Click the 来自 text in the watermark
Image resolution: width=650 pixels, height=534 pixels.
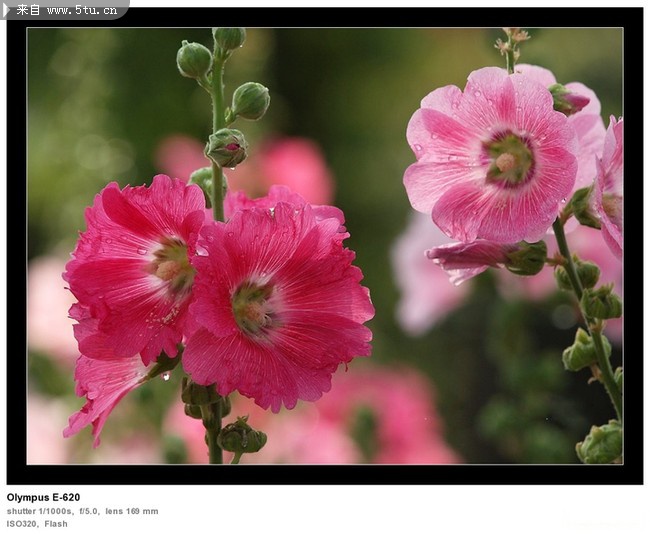coord(29,10)
